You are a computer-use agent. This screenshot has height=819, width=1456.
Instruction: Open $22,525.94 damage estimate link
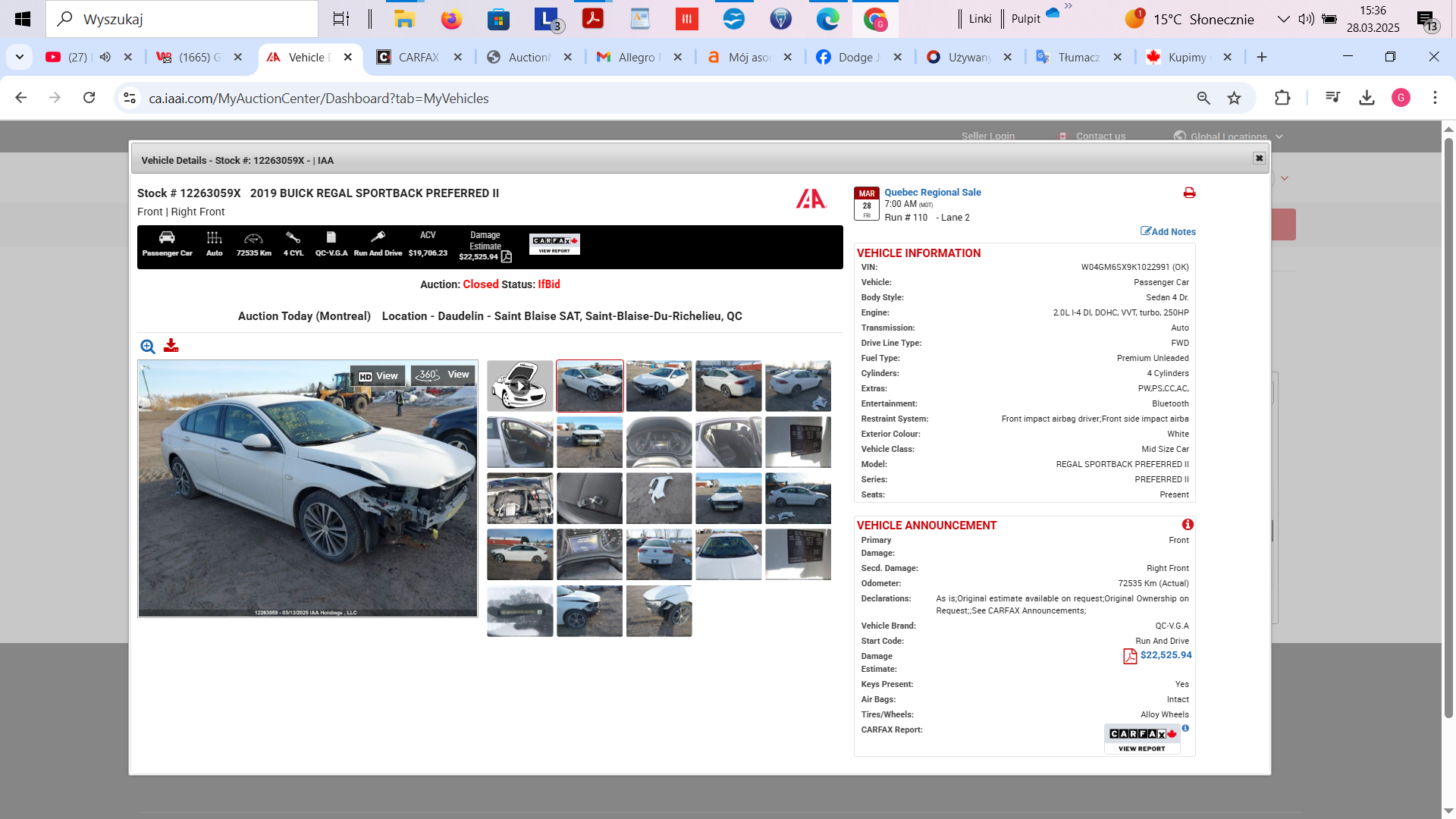click(x=1166, y=655)
